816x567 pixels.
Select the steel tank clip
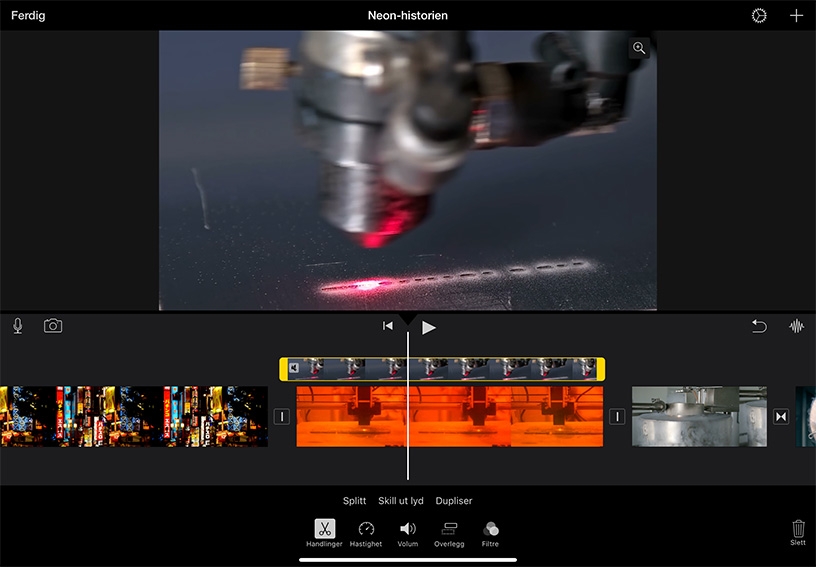[699, 416]
